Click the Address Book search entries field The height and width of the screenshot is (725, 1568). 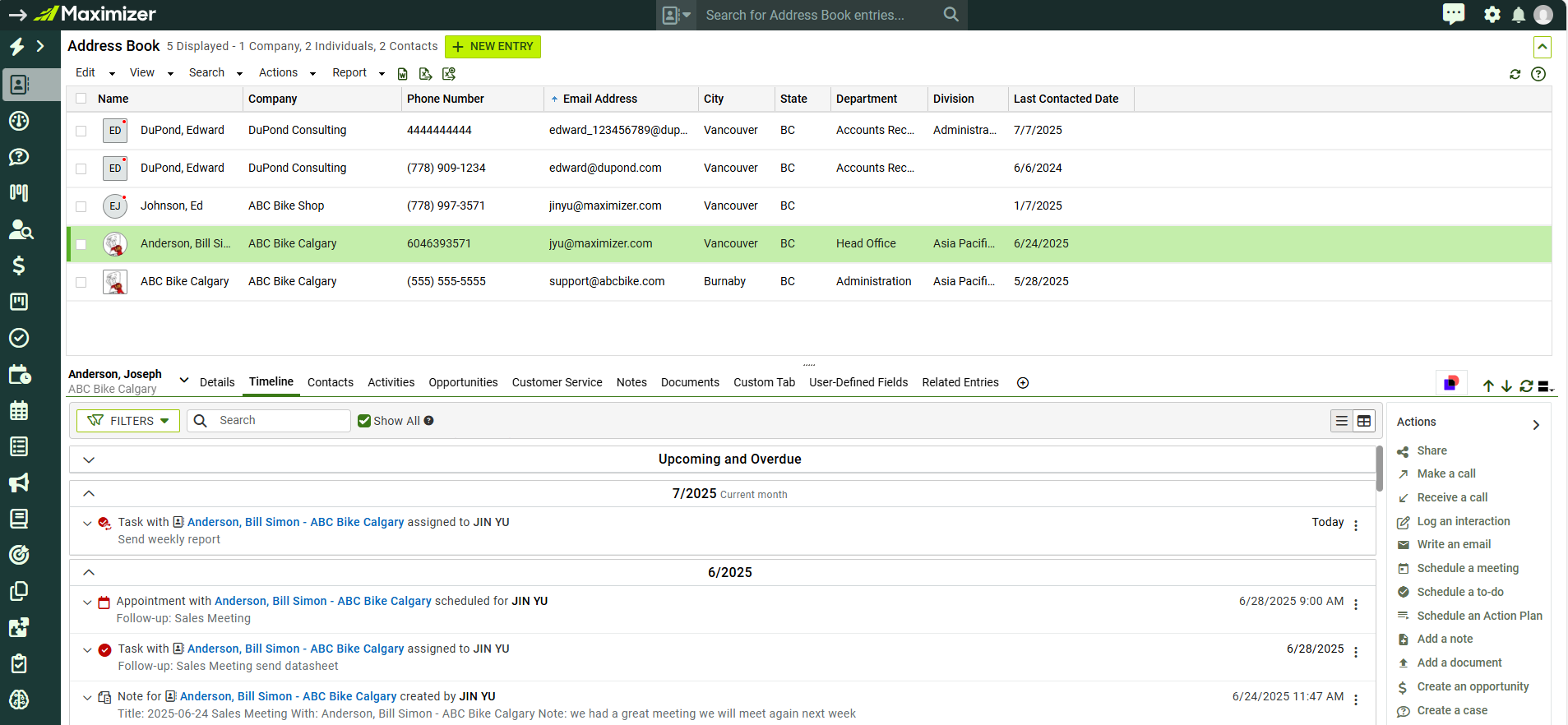point(818,15)
